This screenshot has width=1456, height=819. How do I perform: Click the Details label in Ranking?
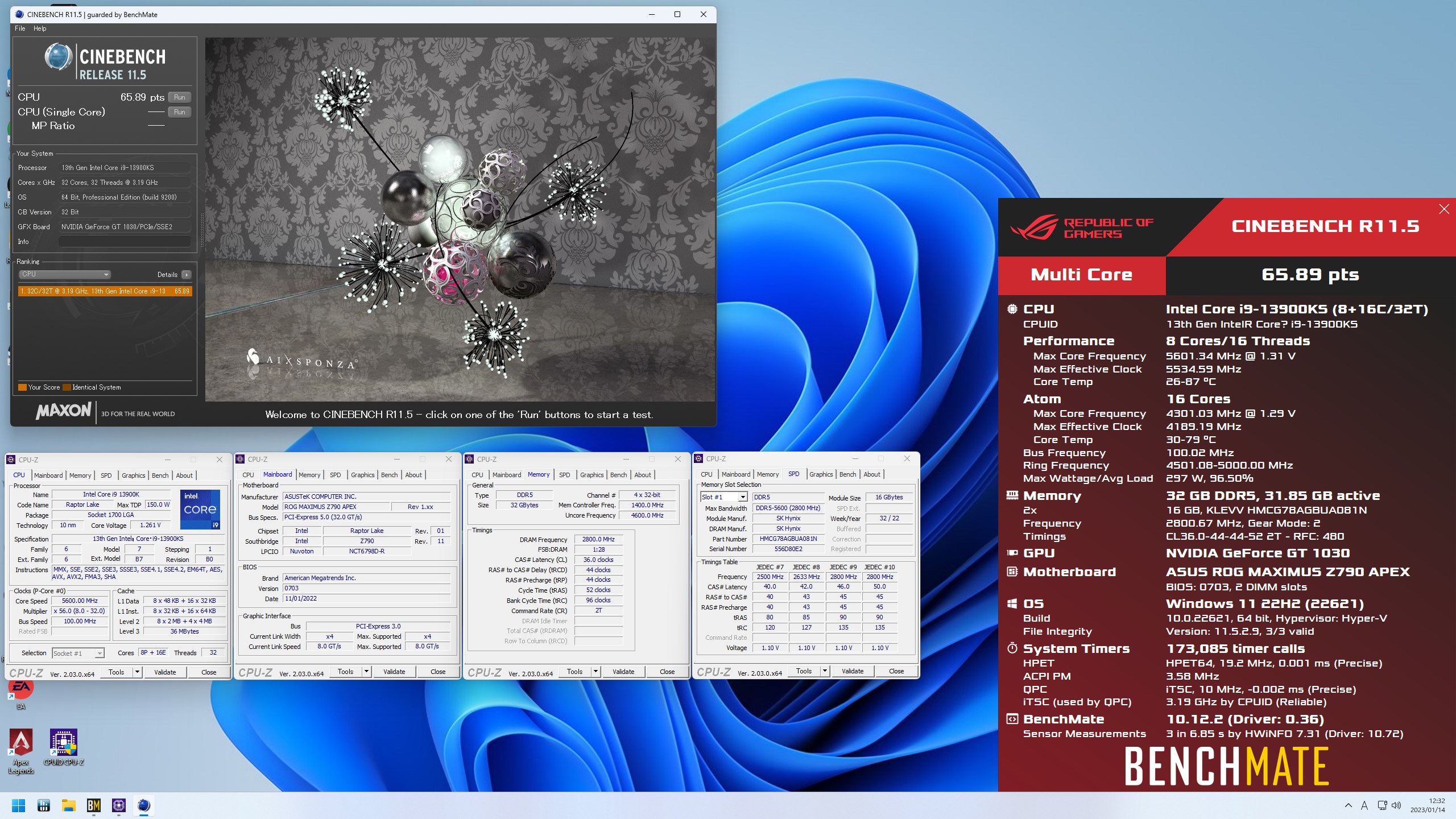tap(167, 275)
